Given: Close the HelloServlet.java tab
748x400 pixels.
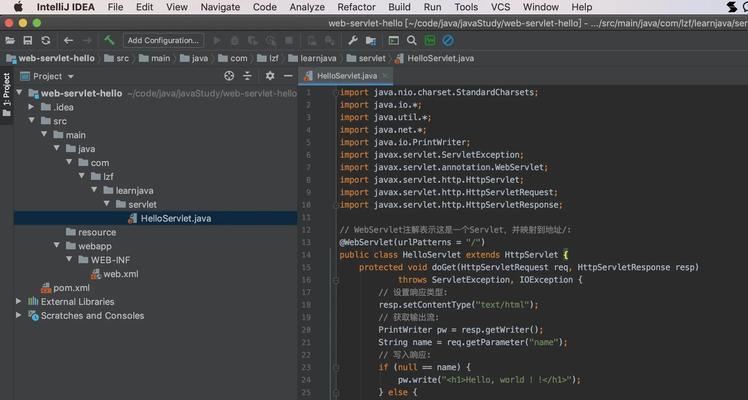Looking at the screenshot, I should pyautogui.click(x=385, y=75).
